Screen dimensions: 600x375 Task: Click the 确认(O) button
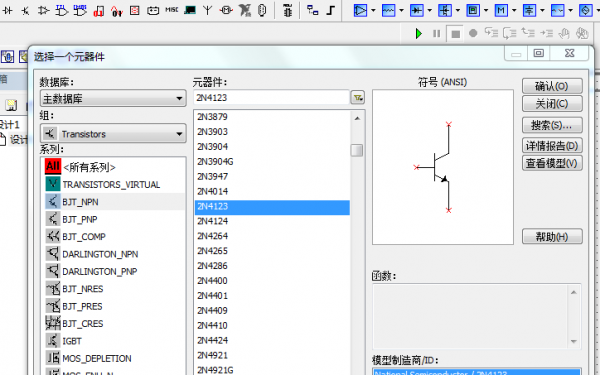[552, 86]
